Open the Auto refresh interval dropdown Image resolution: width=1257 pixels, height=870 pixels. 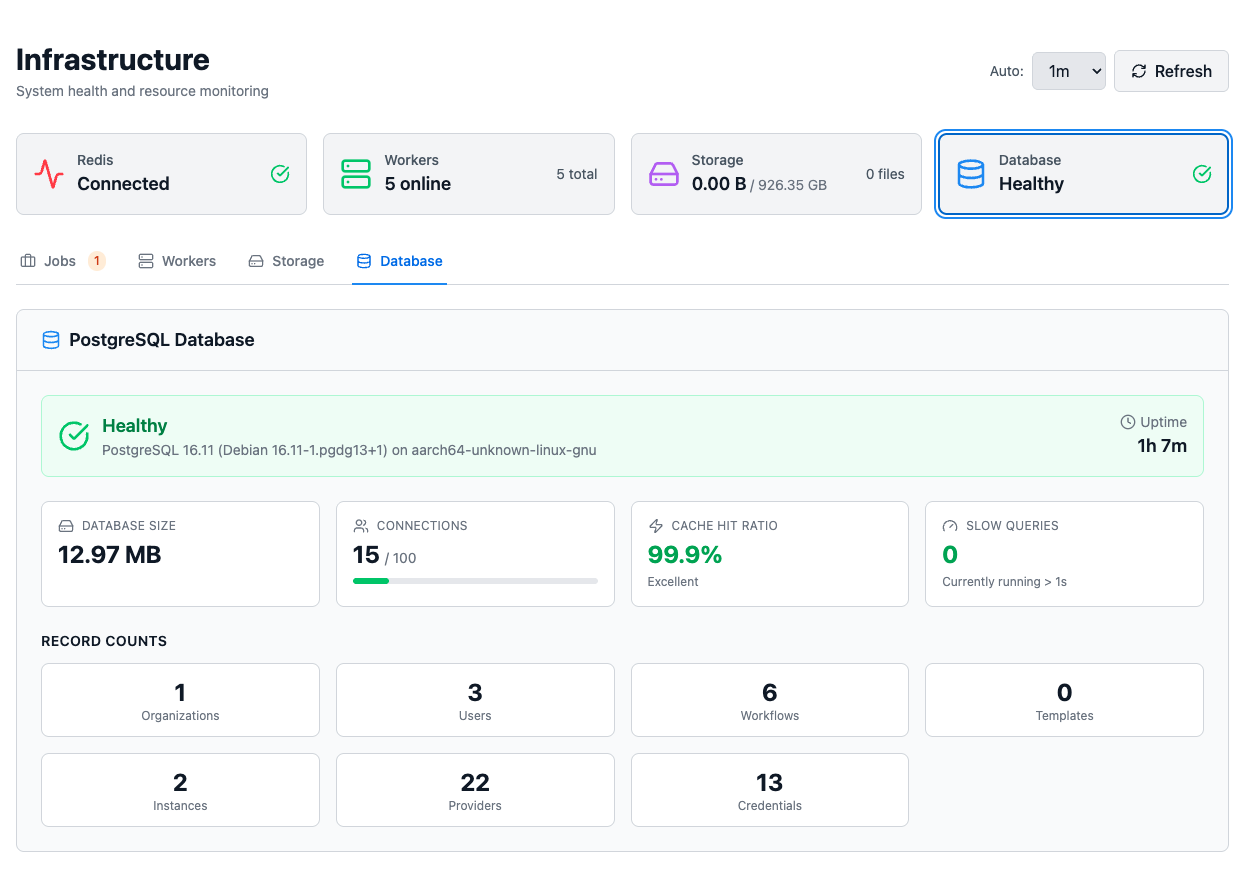click(x=1068, y=71)
